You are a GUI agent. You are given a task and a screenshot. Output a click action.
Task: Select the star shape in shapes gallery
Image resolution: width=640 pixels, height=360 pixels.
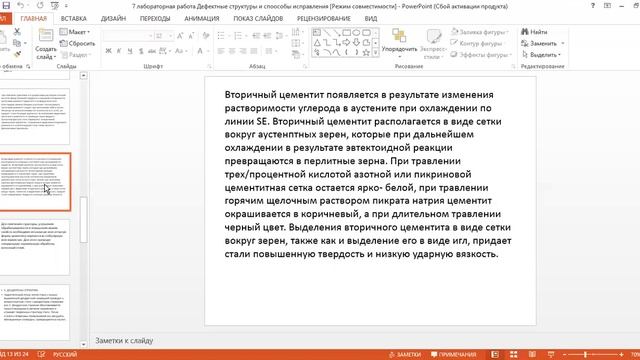[x=366, y=52]
